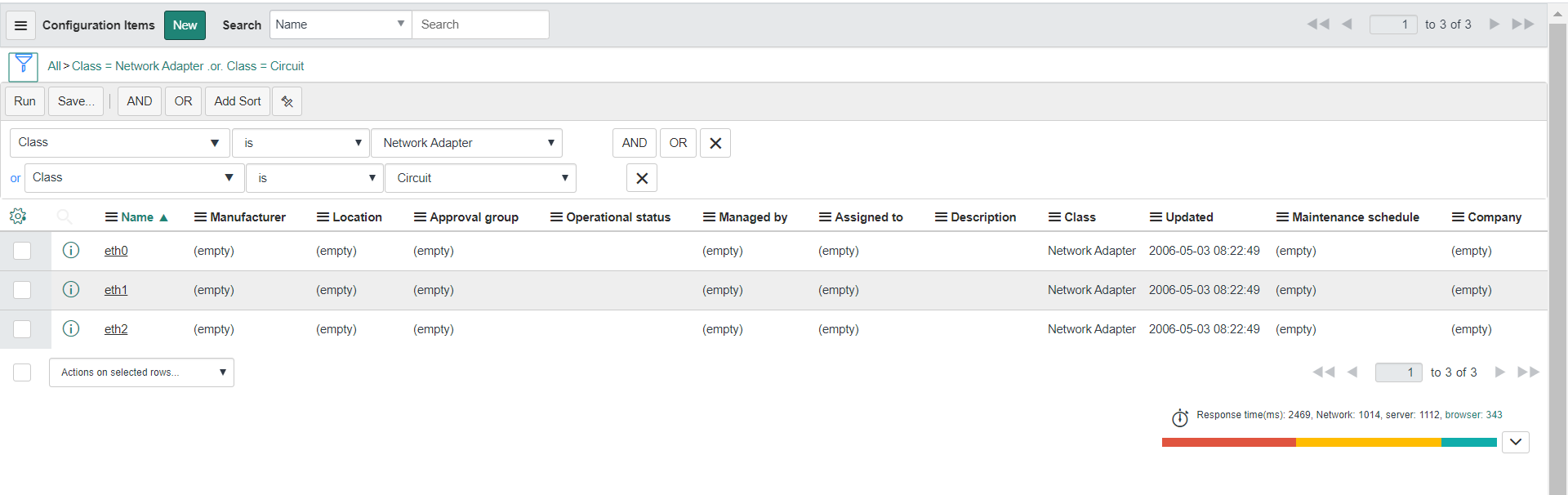Select the eth0 row checkbox
This screenshot has height=495, width=1568.
[22, 251]
